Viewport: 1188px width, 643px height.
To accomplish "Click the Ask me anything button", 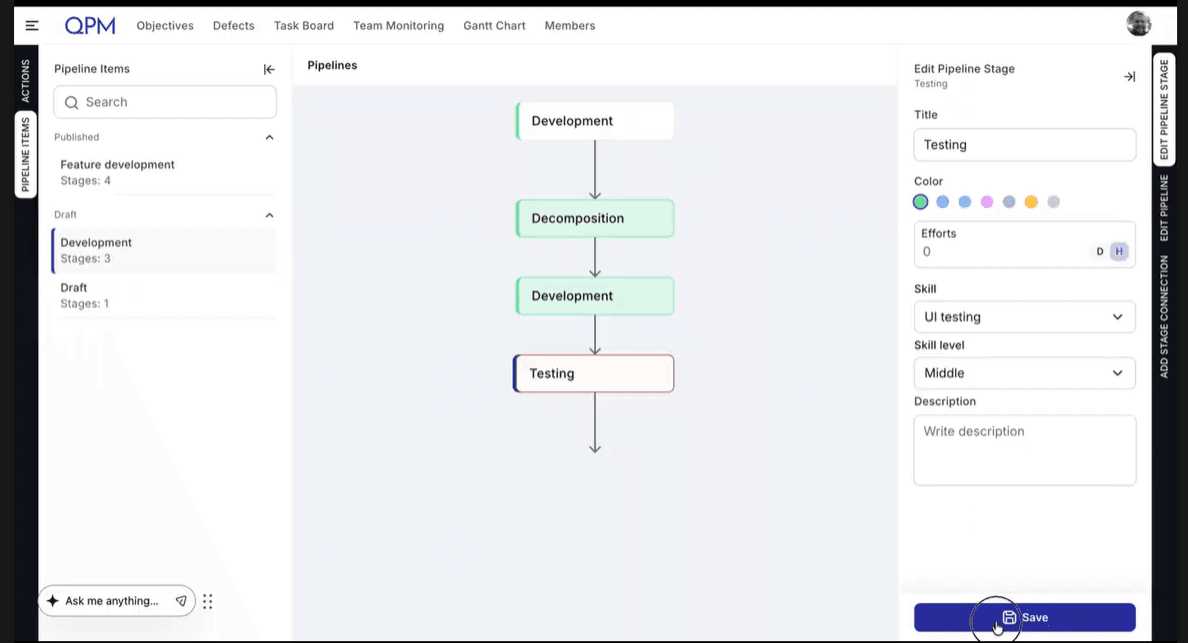I will point(110,601).
